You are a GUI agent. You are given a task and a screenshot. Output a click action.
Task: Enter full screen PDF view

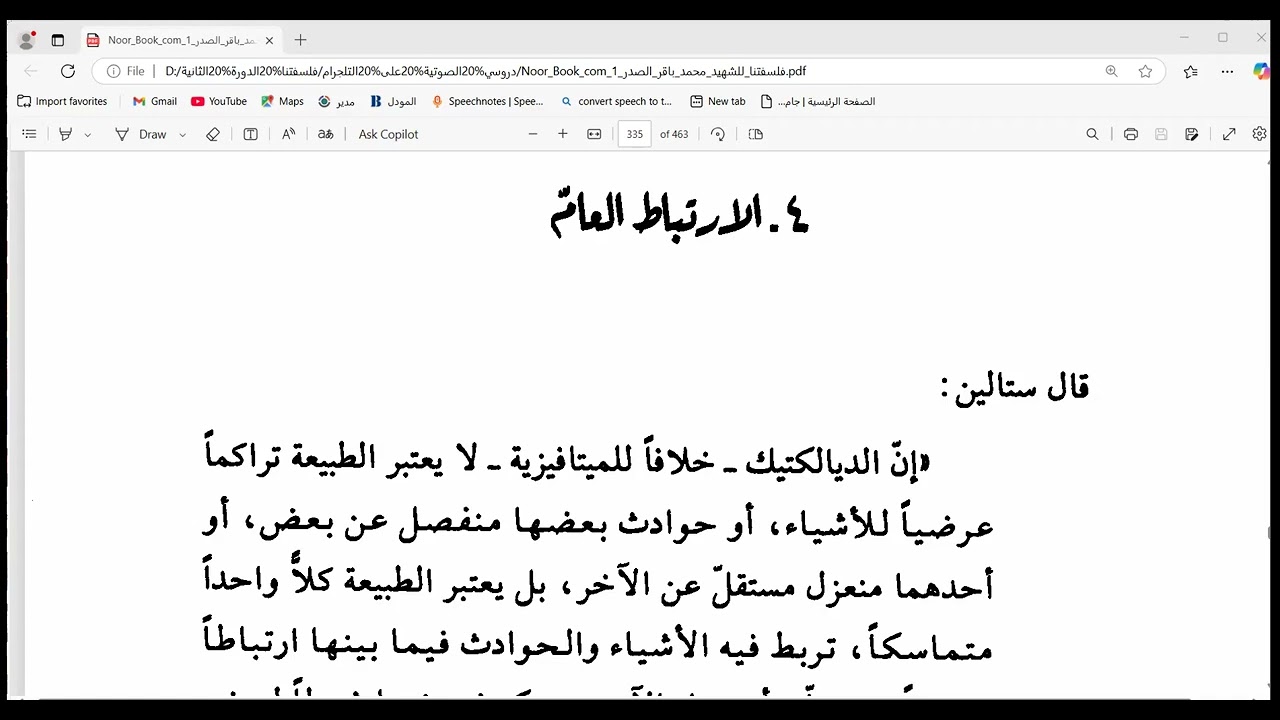(x=1229, y=134)
